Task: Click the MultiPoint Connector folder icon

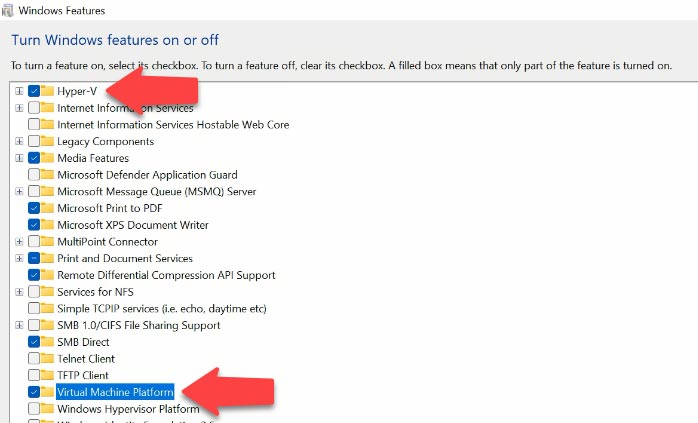Action: (x=47, y=241)
